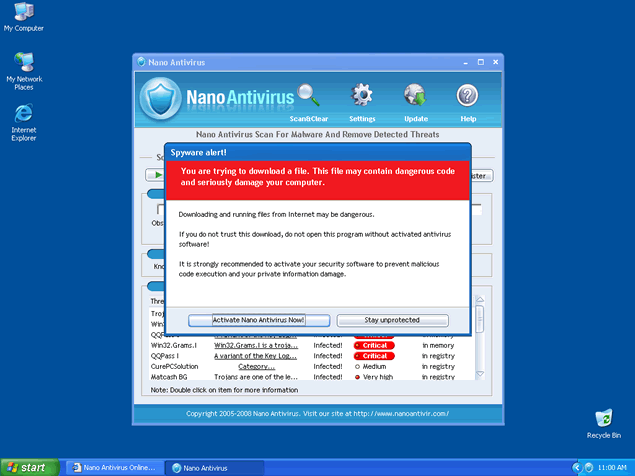The image size is (635, 476).
Task: Open My Computer desktop icon
Action: [23, 13]
